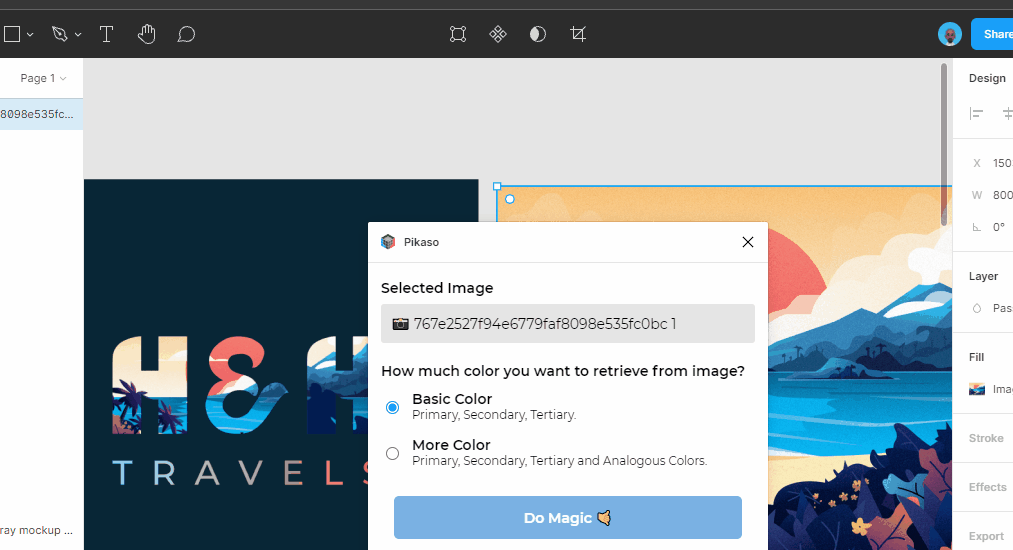Click the blue Share button
Viewport: 1013px width, 550px height.
pyautogui.click(x=994, y=34)
